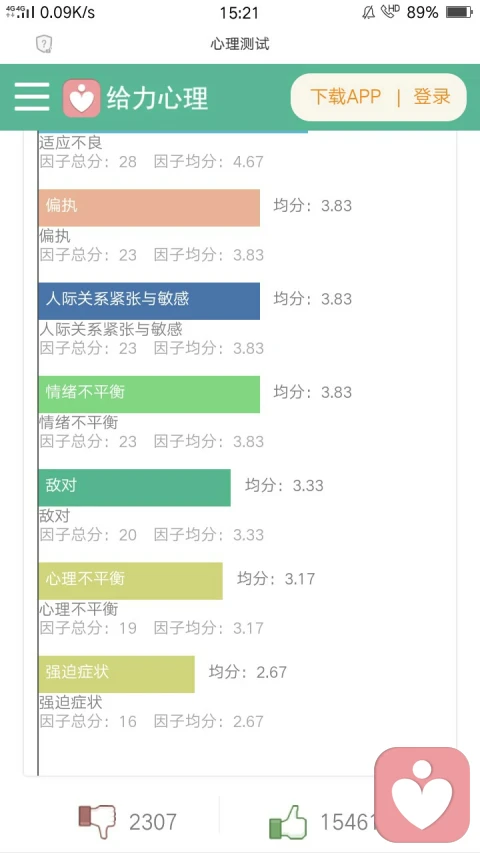Tap the 心理测试 page title
This screenshot has width=480, height=853.
(240, 44)
